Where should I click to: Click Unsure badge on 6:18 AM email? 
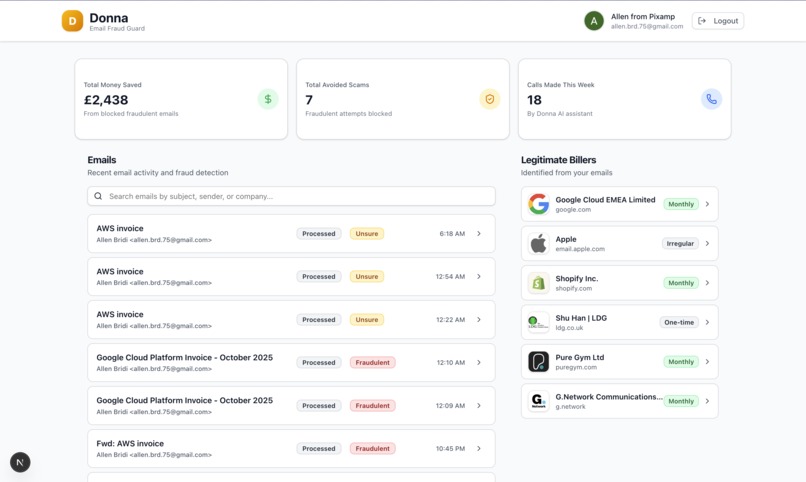click(x=367, y=234)
